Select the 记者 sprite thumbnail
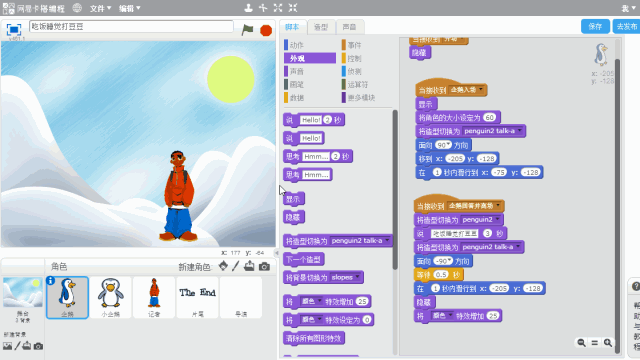This screenshot has width=640, height=360. [x=154, y=297]
